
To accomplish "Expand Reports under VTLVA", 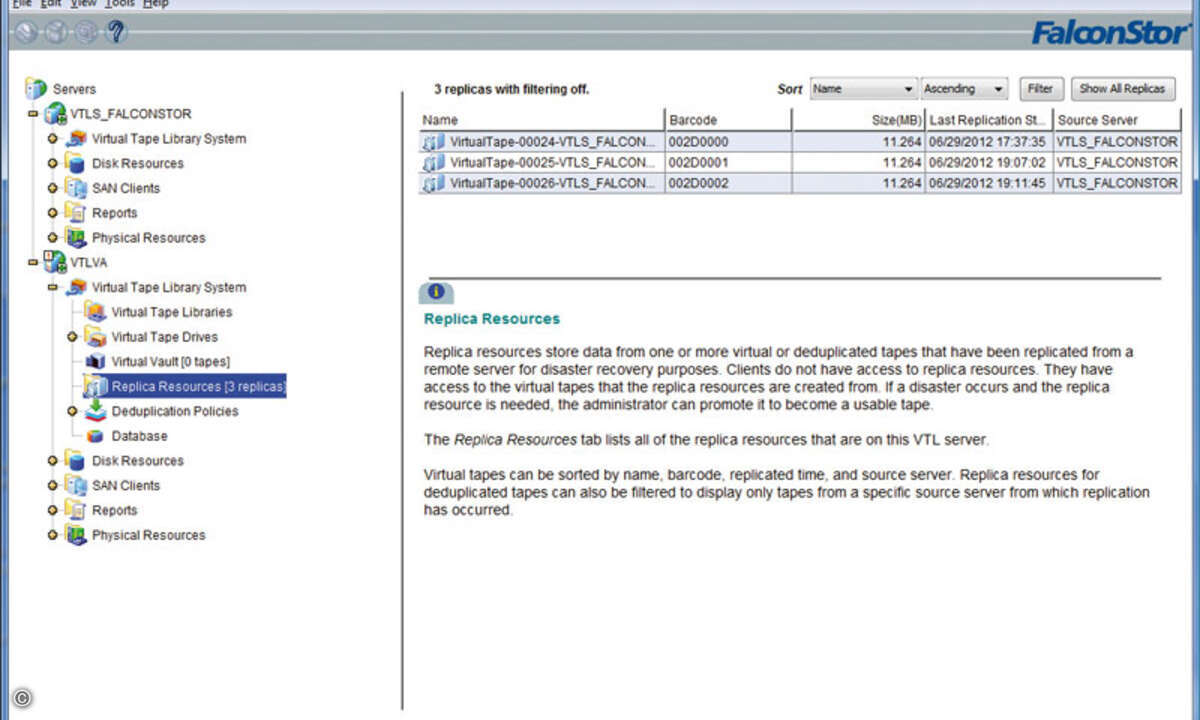I will tap(53, 510).
